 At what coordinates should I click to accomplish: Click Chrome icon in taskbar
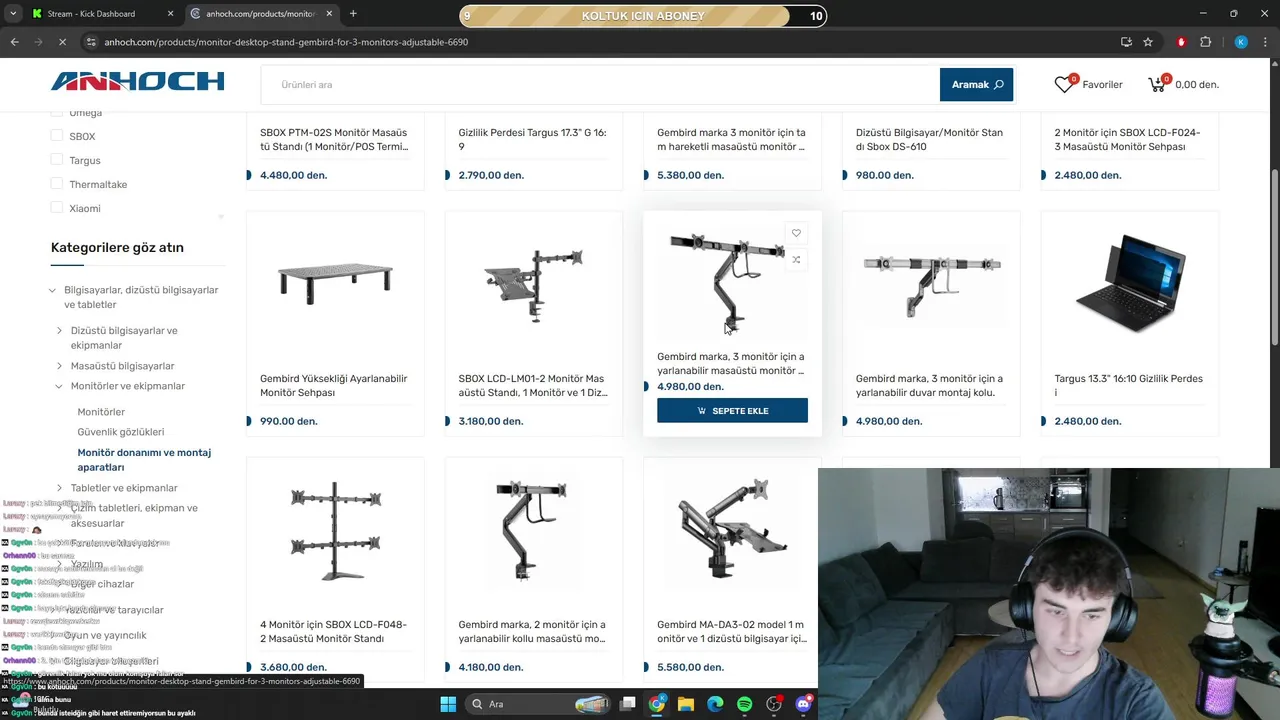click(x=656, y=704)
